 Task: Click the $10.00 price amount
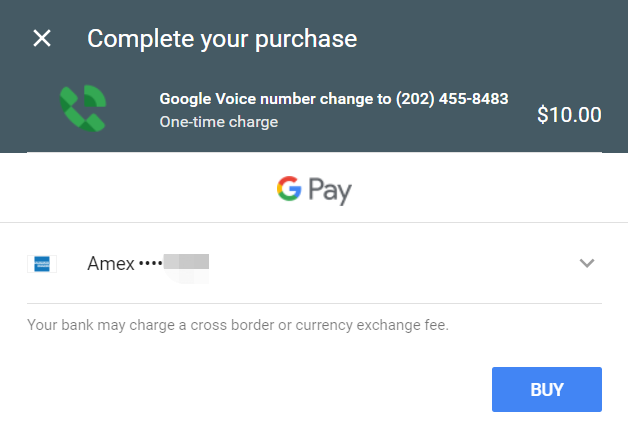(569, 115)
